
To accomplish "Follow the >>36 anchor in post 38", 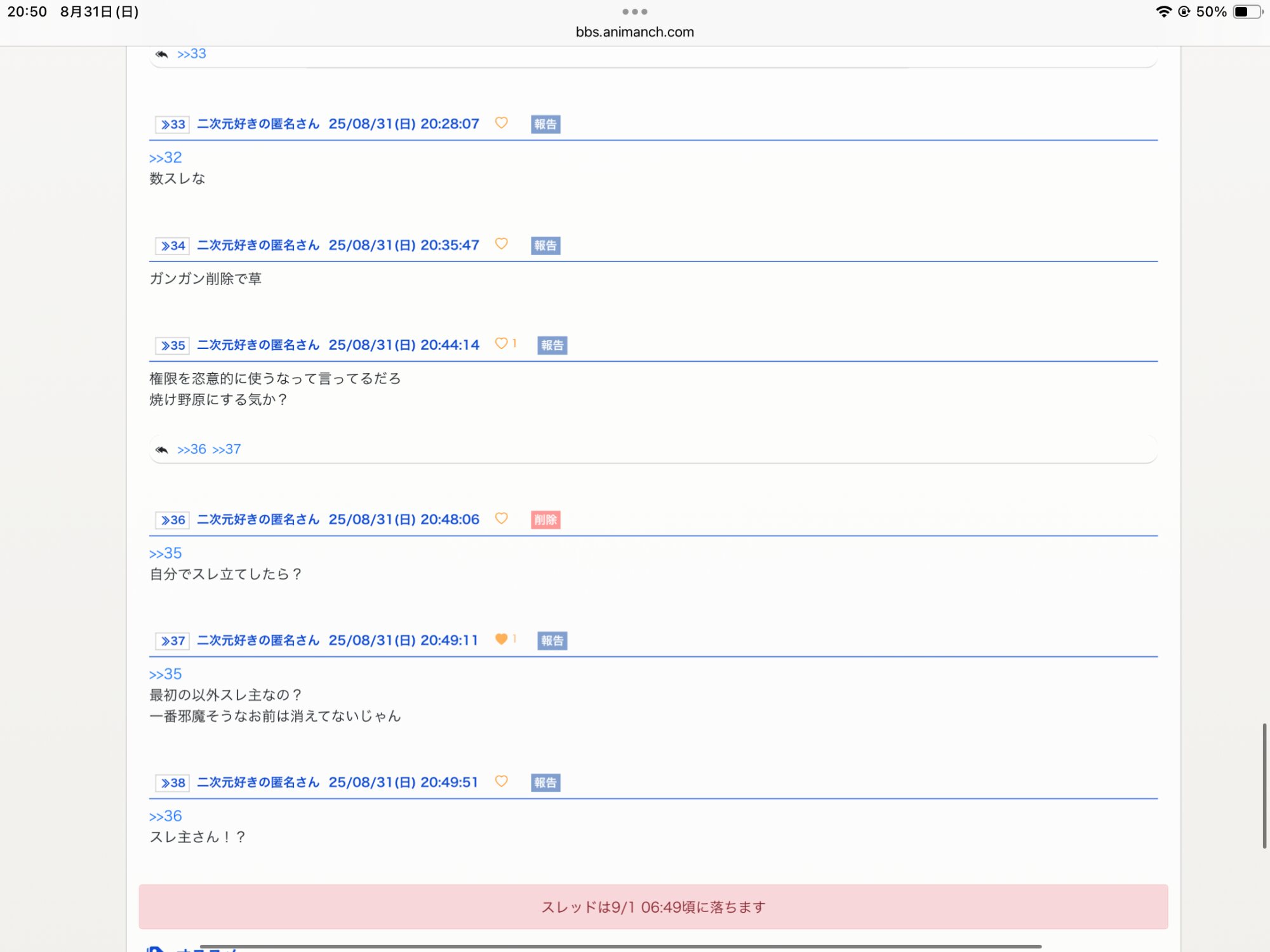I will (165, 816).
